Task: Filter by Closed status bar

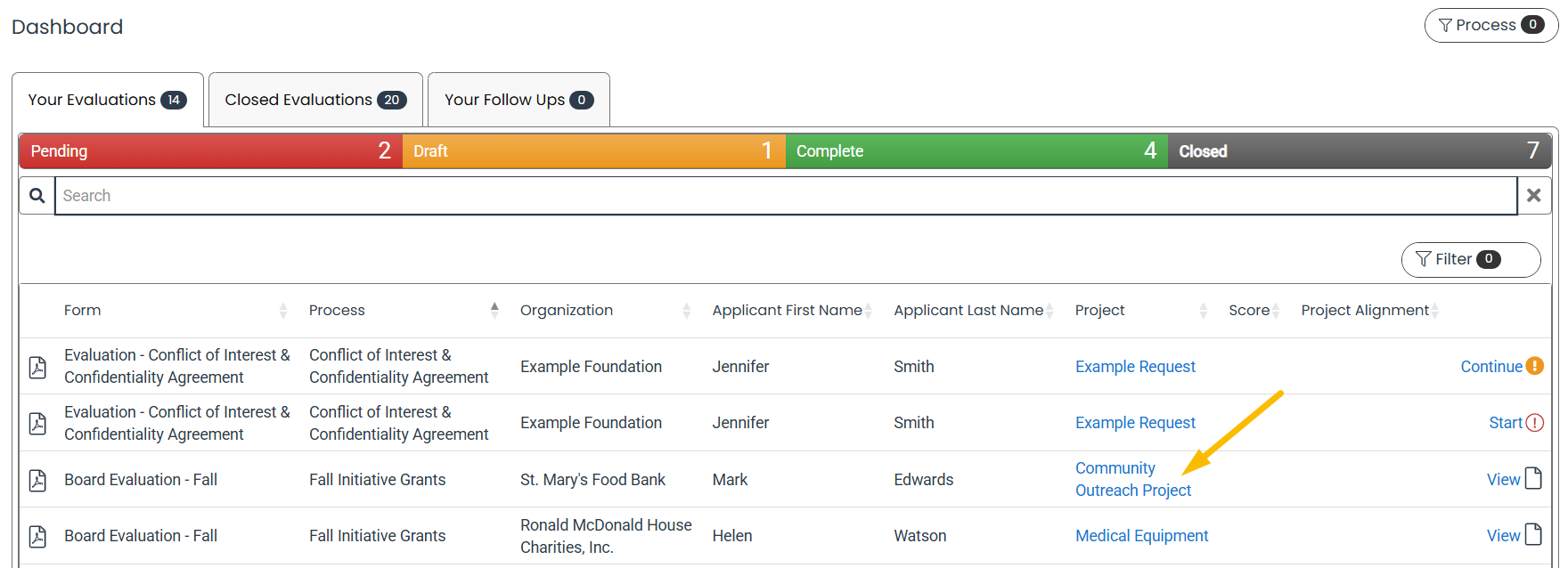Action: point(1360,151)
